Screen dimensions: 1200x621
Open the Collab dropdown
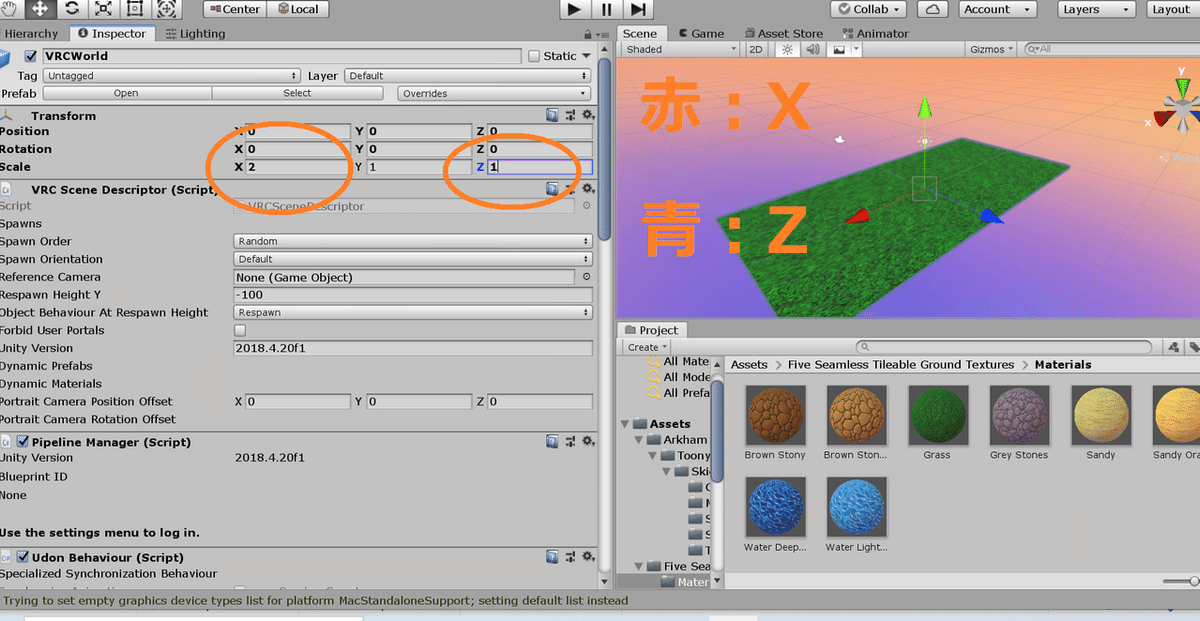point(870,9)
